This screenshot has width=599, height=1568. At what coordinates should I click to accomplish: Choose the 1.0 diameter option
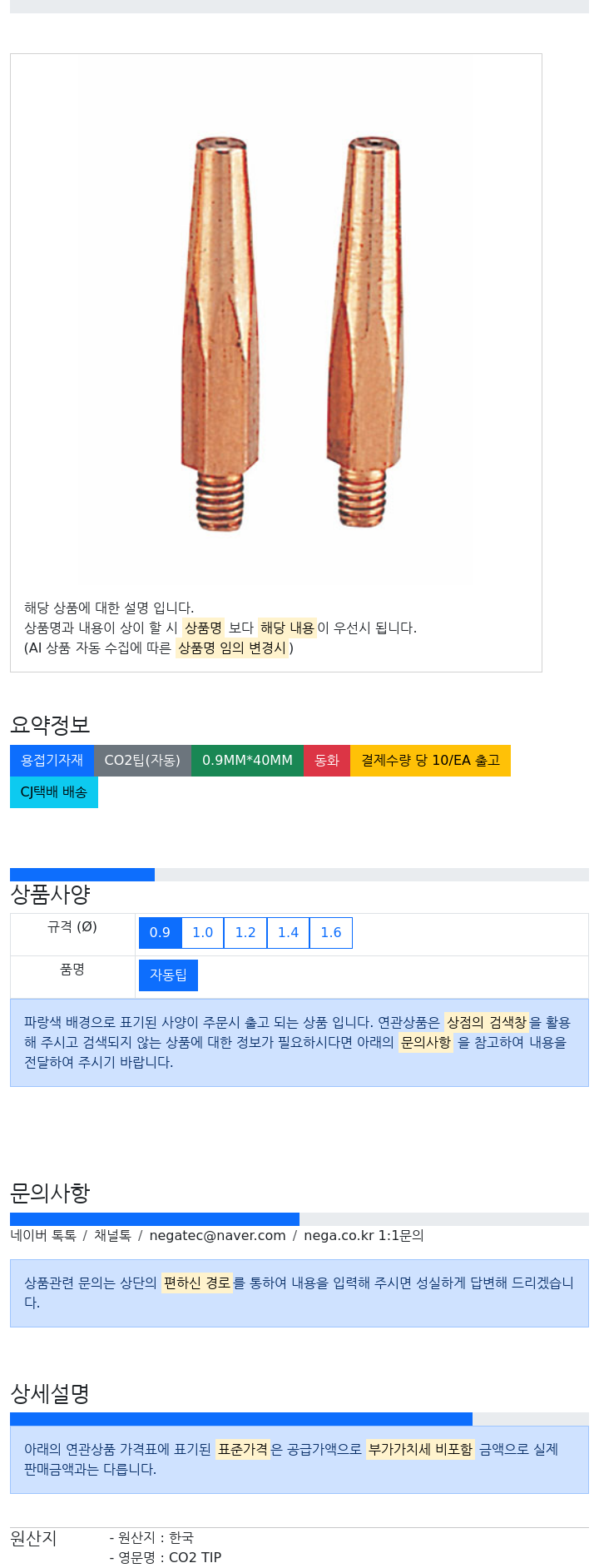[203, 933]
